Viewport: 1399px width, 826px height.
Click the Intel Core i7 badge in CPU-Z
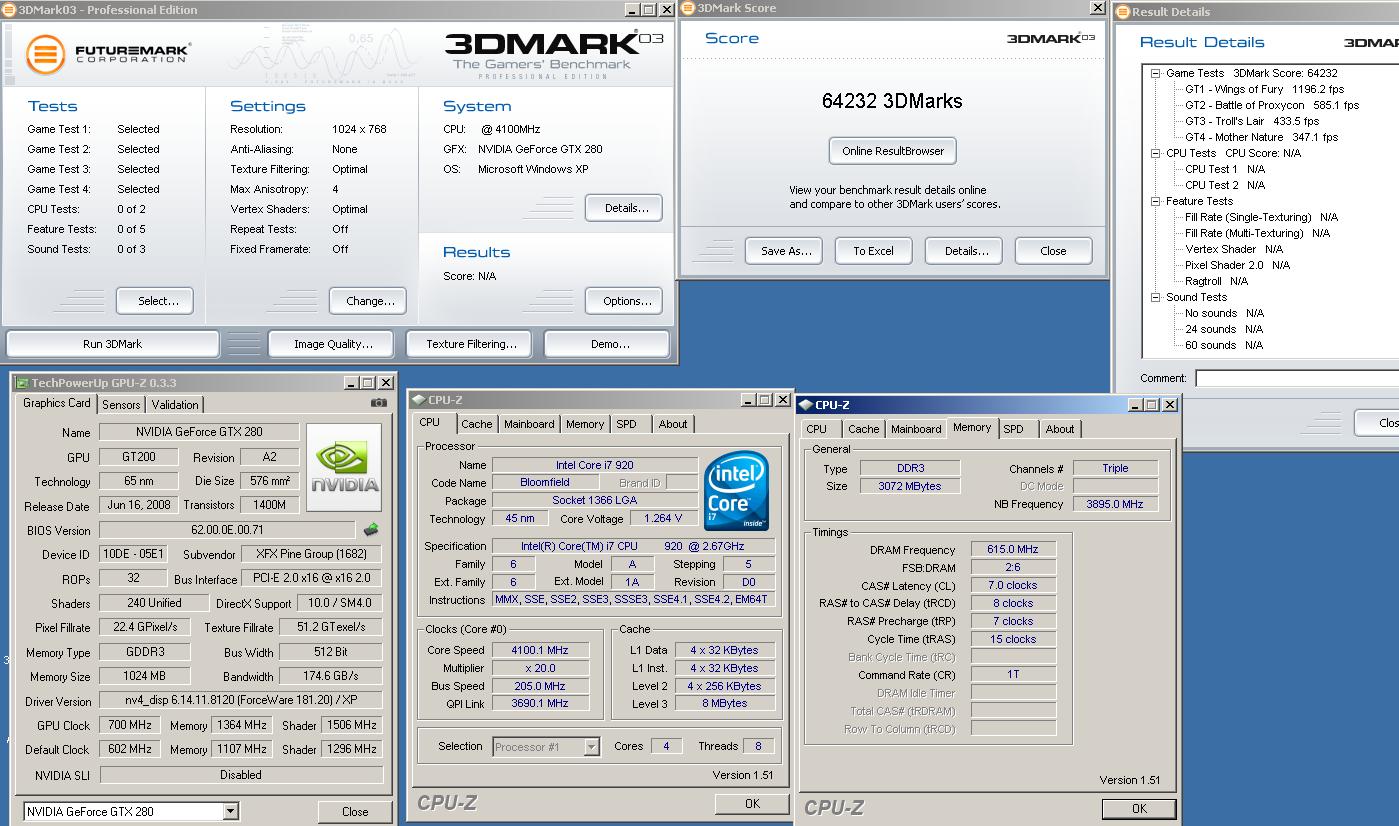[736, 491]
